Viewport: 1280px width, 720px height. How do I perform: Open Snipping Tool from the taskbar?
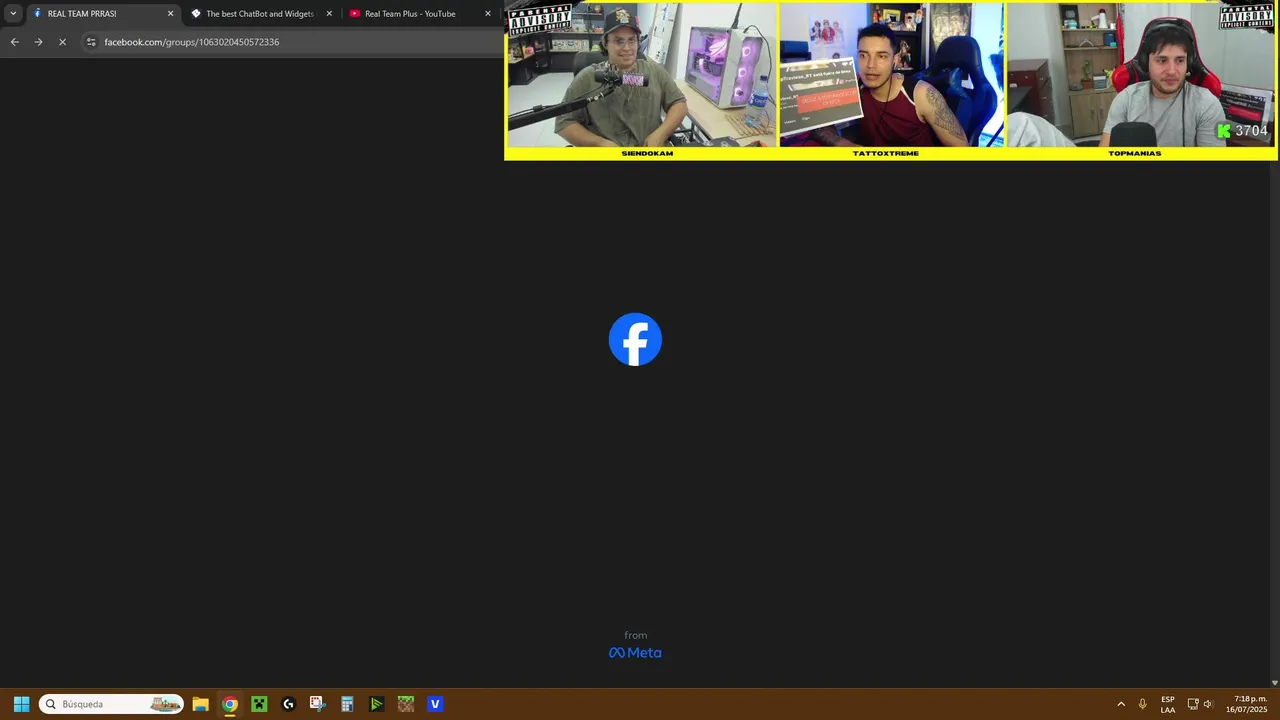pyautogui.click(x=317, y=704)
